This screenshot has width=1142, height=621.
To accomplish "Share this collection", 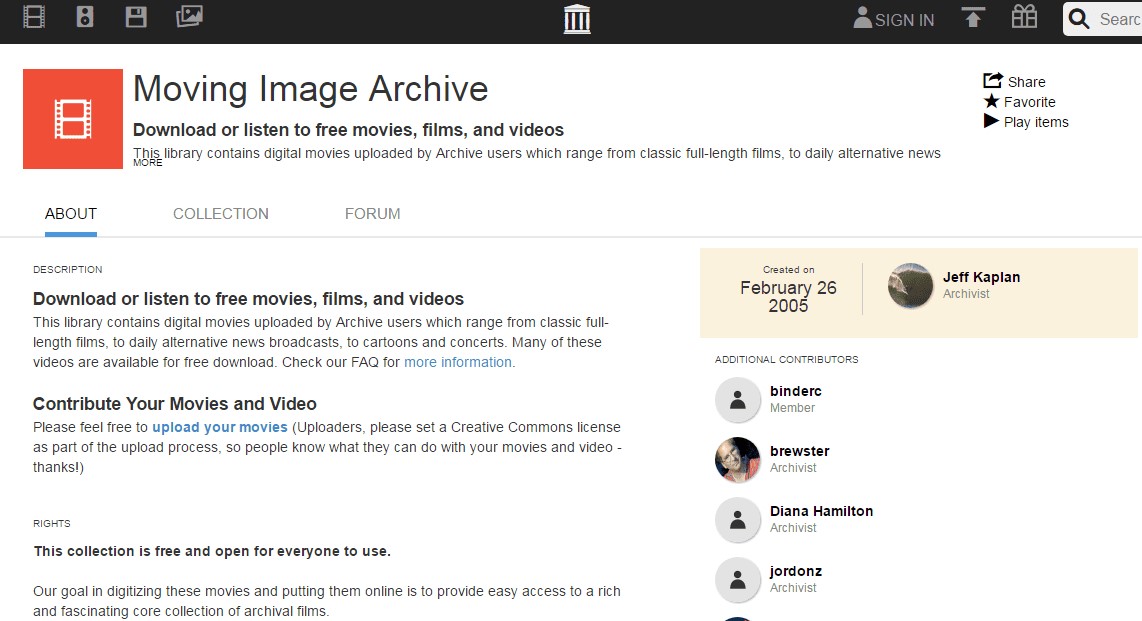I will click(1015, 82).
